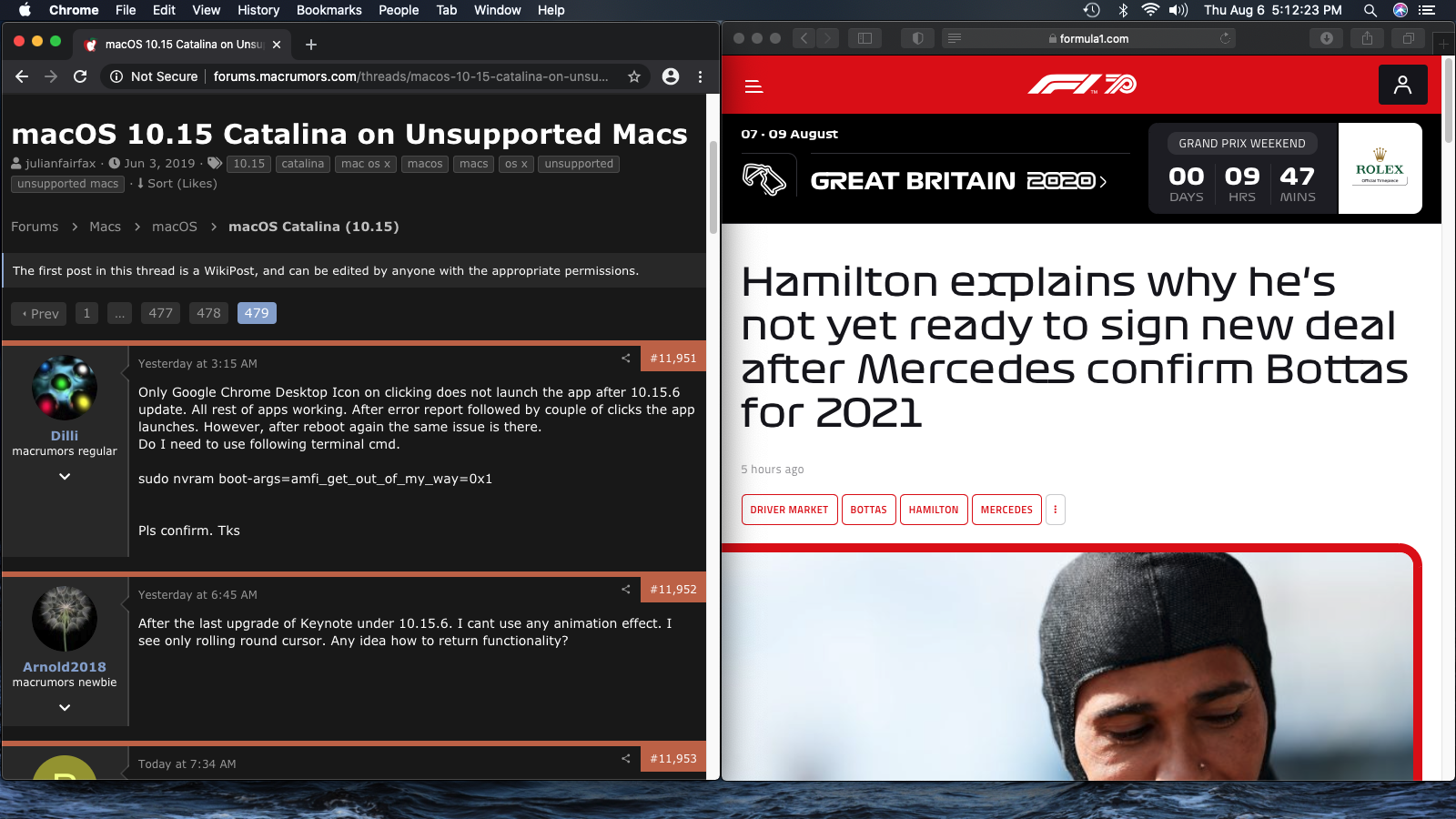Toggle Safari Reader view icon

(x=954, y=38)
